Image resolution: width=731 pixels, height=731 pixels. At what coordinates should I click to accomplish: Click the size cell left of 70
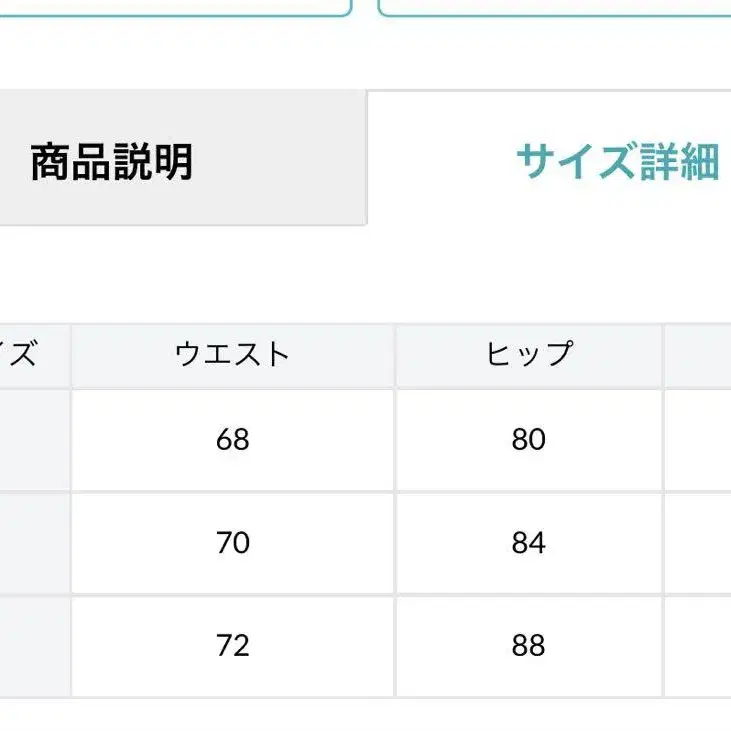coord(34,543)
